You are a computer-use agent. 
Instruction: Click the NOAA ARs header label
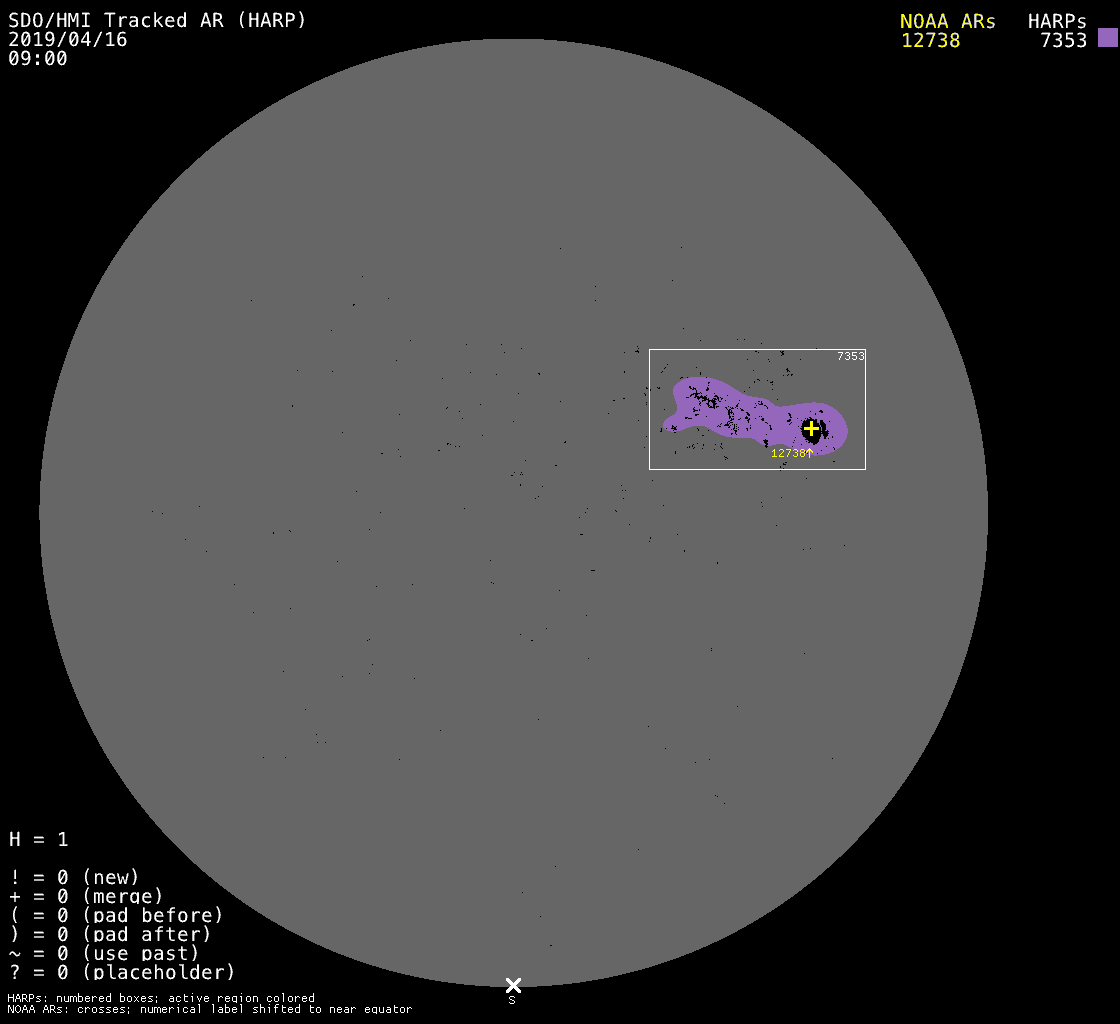point(947,21)
